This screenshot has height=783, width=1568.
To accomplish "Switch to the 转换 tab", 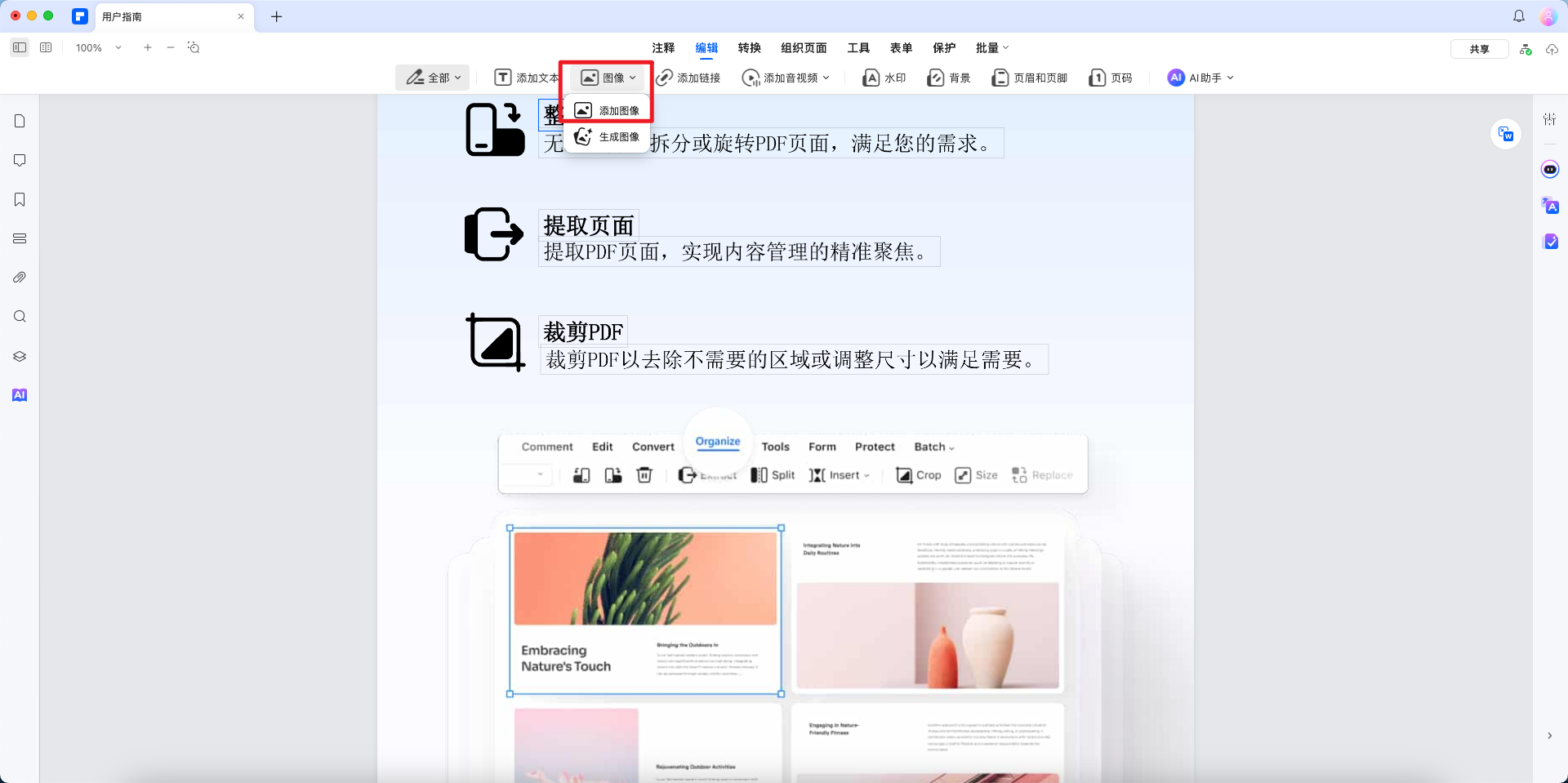I will click(749, 48).
